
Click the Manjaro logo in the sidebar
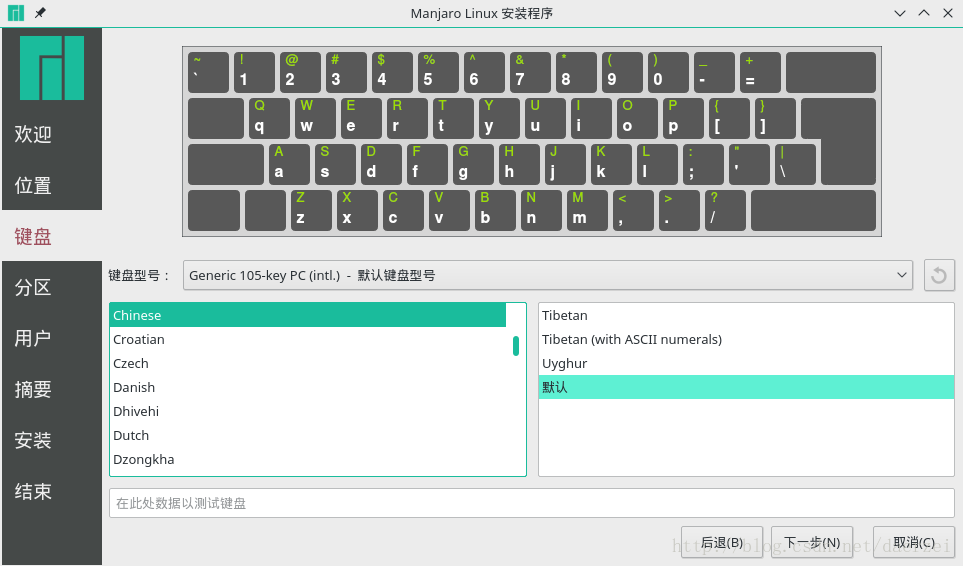pyautogui.click(x=52, y=68)
